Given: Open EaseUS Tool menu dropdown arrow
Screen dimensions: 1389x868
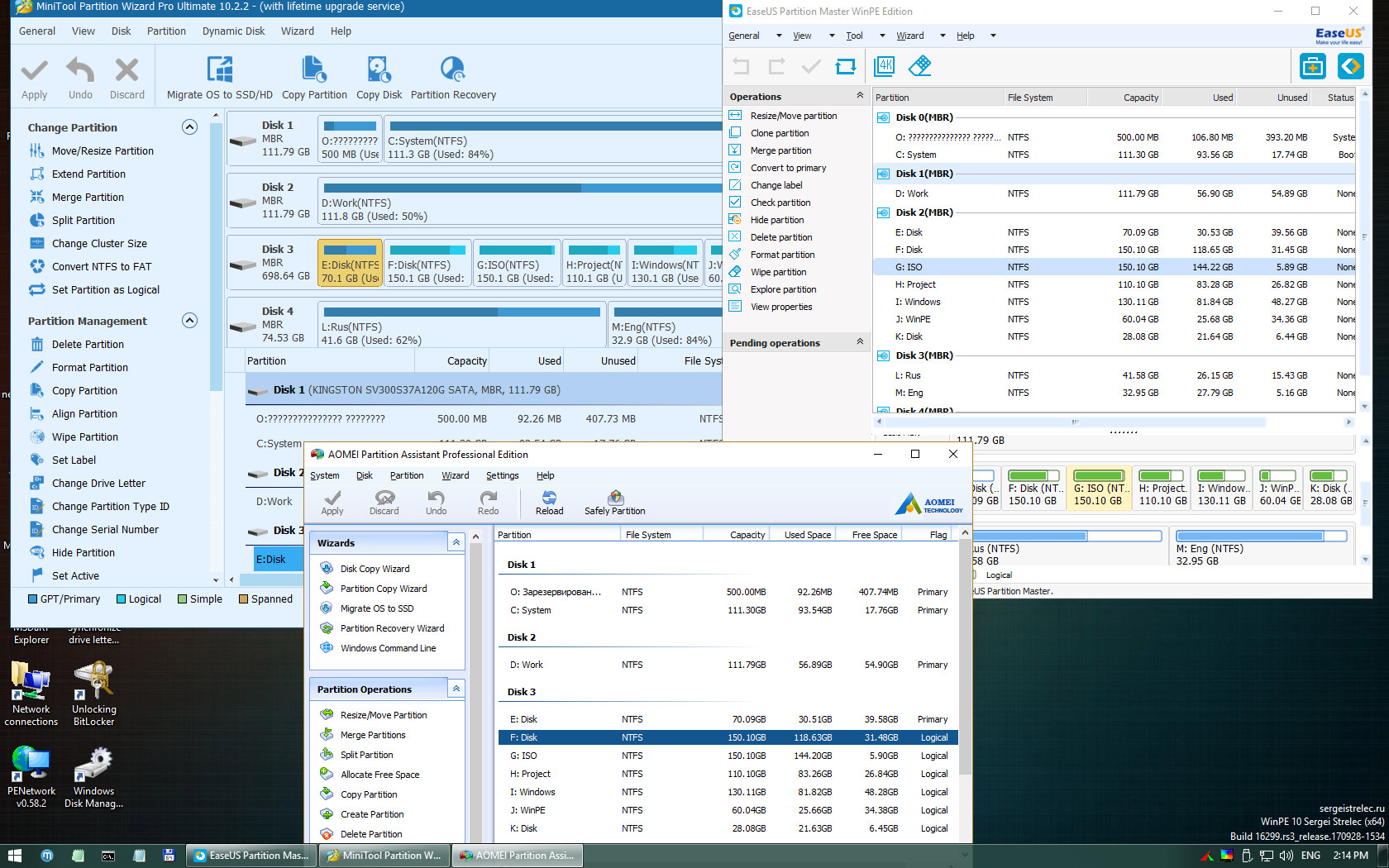Looking at the screenshot, I should (882, 36).
